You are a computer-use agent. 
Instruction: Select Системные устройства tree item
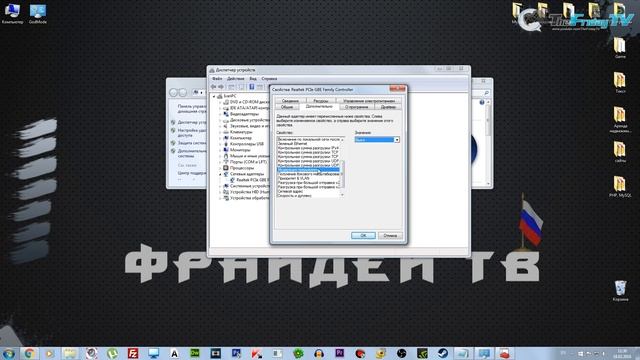pos(249,186)
